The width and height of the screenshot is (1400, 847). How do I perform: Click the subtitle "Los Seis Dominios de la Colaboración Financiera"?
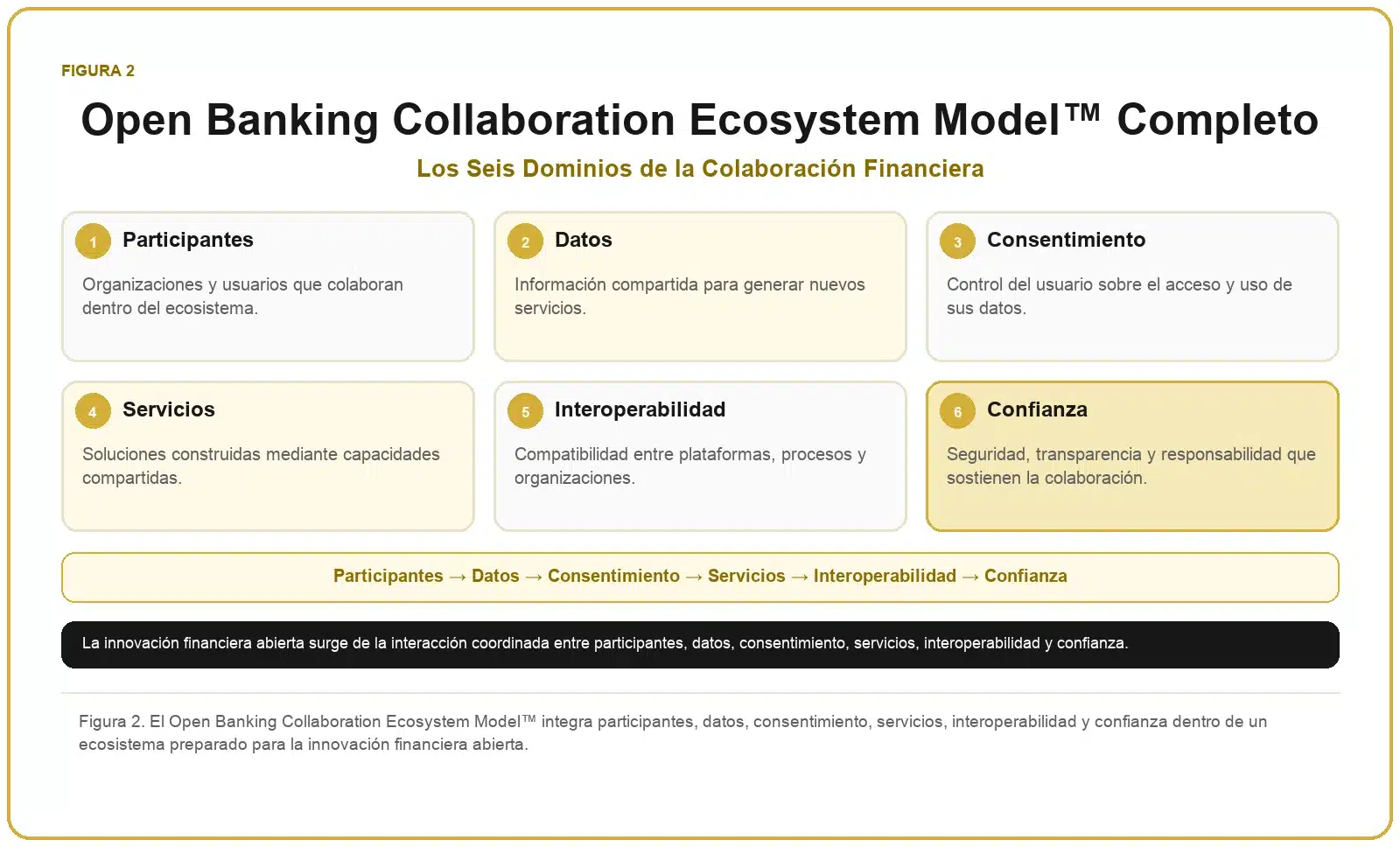pos(700,168)
